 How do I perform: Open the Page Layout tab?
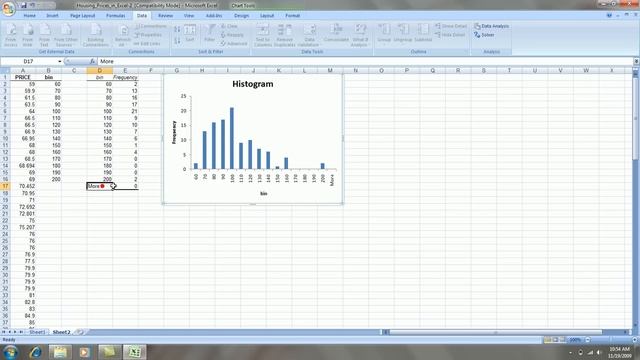click(82, 16)
